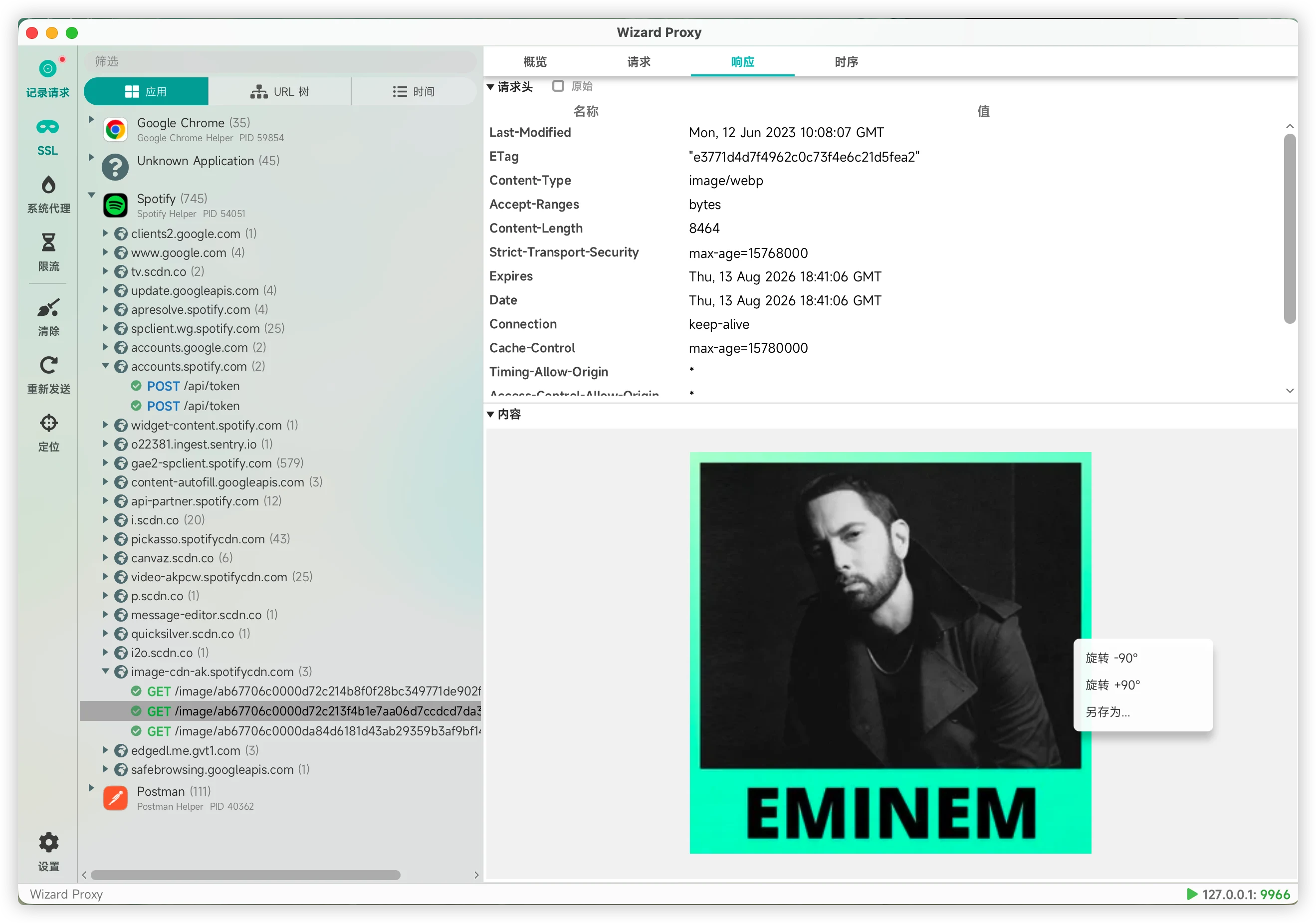This screenshot has width=1316, height=923.
Task: Focus the filter search field
Action: (x=280, y=61)
